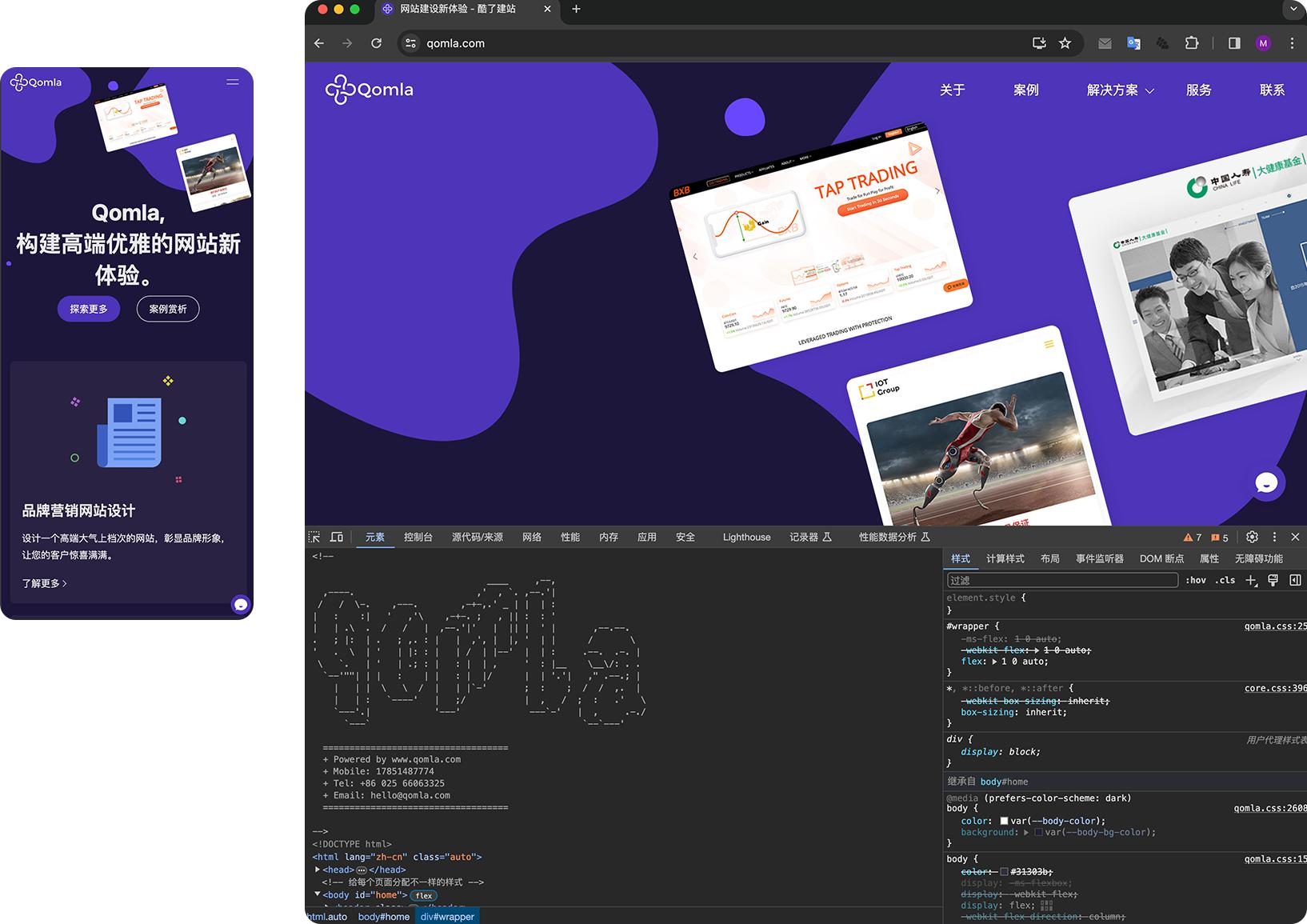Expand the flex: 1 0 auto shorthand triangle
This screenshot has height=924, width=1307.
coord(994,662)
